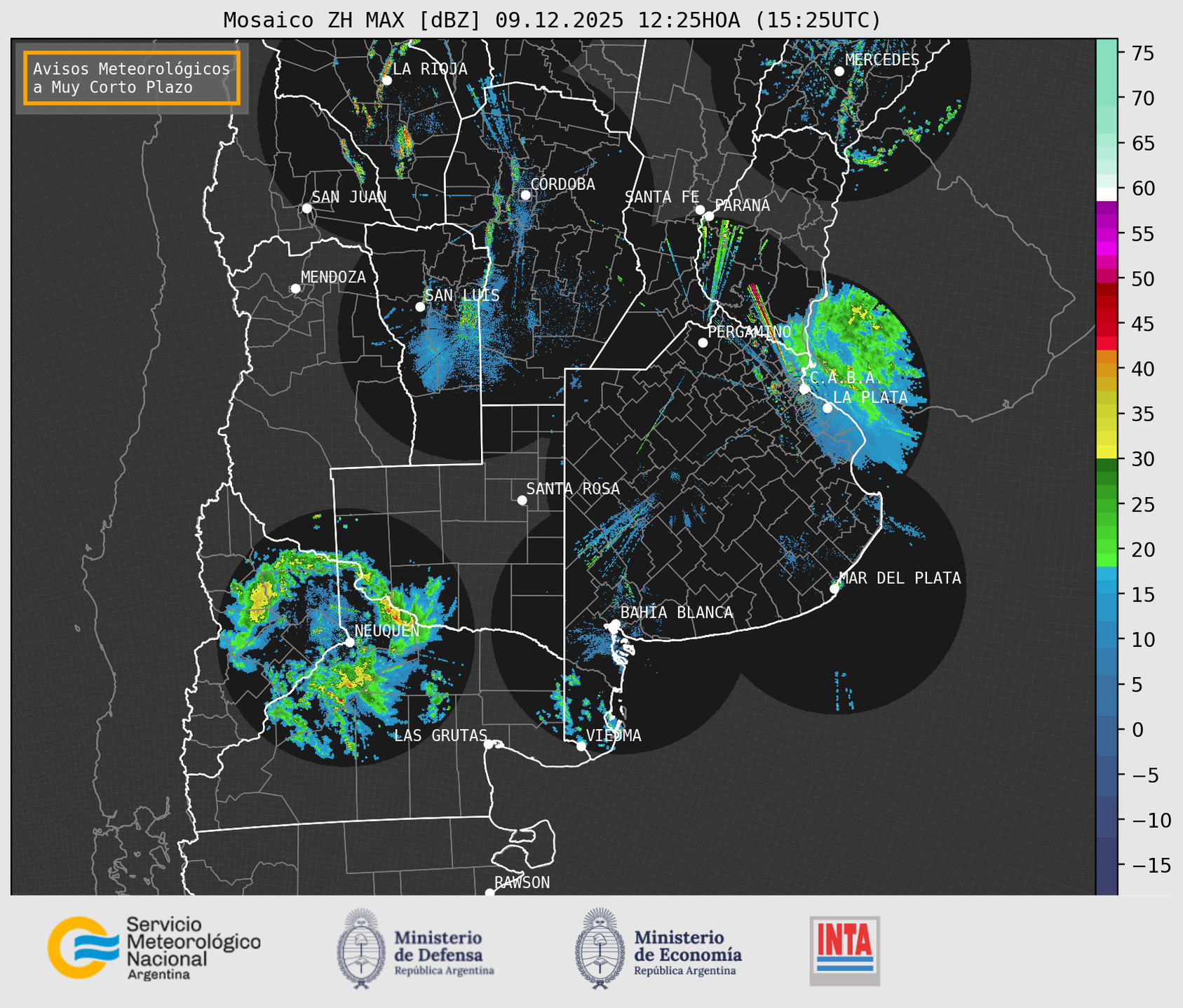Click the Mendoza city marker dot
Screen dimensions: 1183x1008
click(295, 289)
